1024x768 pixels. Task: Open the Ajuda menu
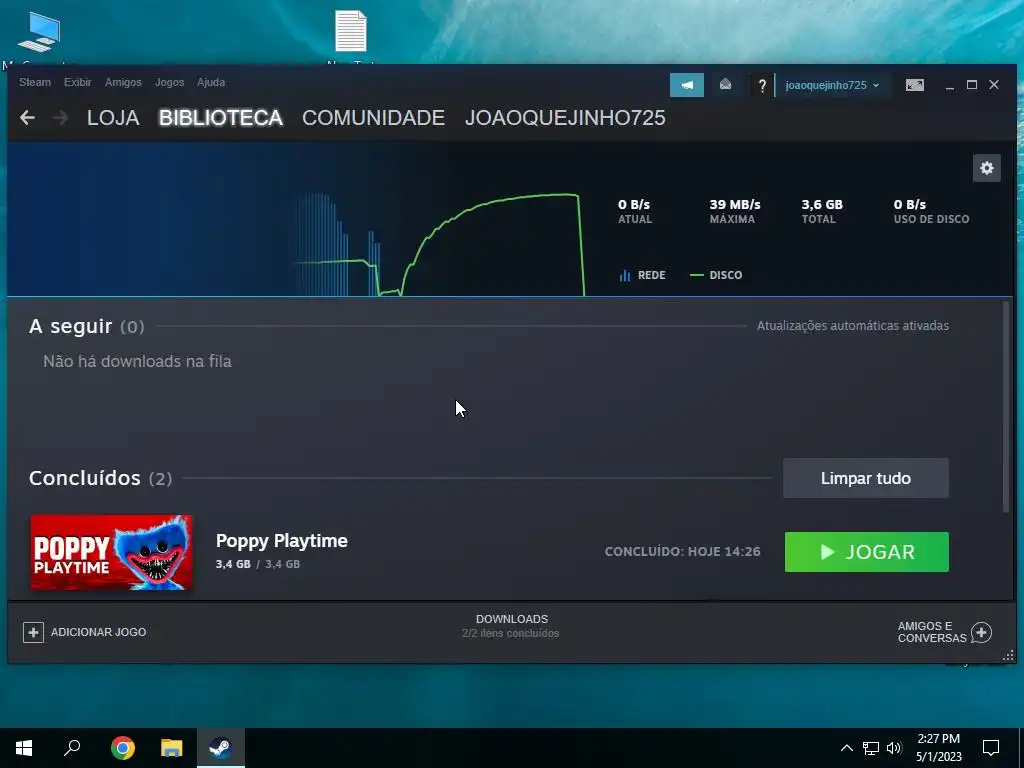(211, 82)
